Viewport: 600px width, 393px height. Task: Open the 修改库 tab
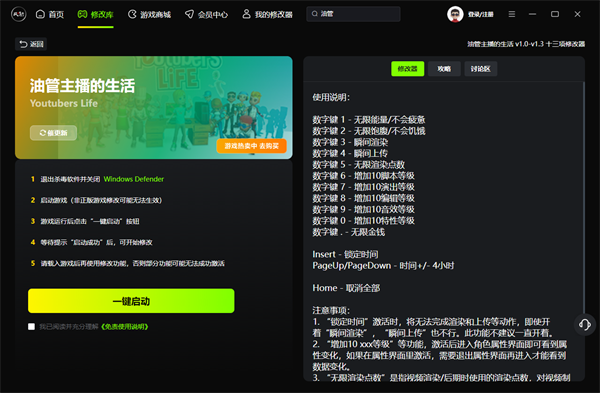coord(96,15)
